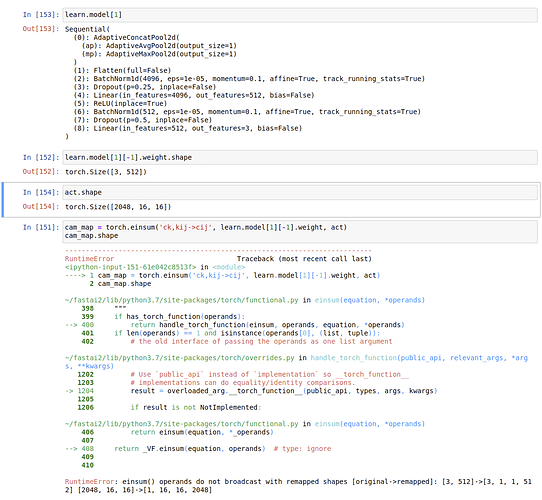Click the red RuntimeError traceback heading
The width and height of the screenshot is (542, 500).
tap(89, 259)
